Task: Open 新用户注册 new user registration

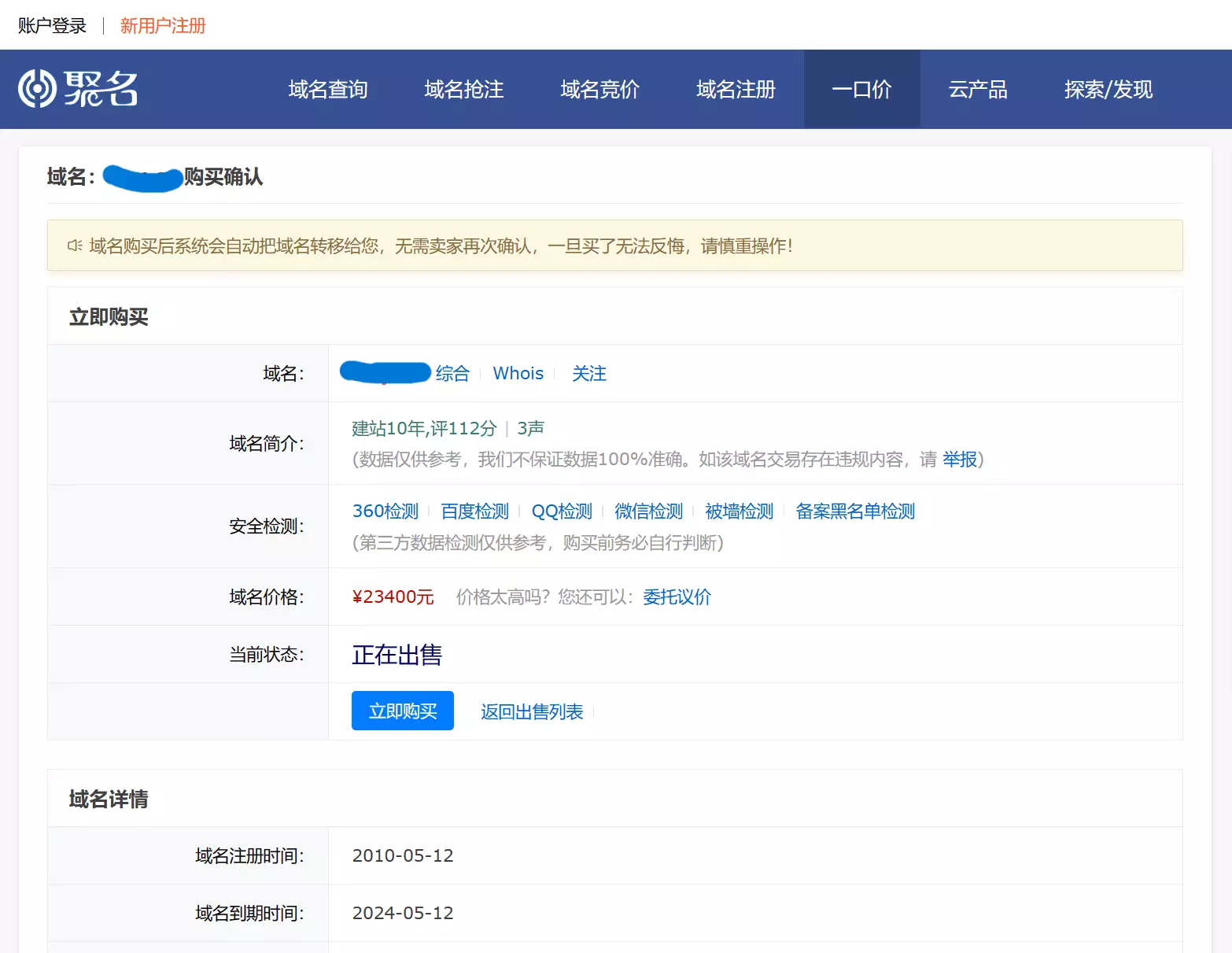Action: [163, 26]
